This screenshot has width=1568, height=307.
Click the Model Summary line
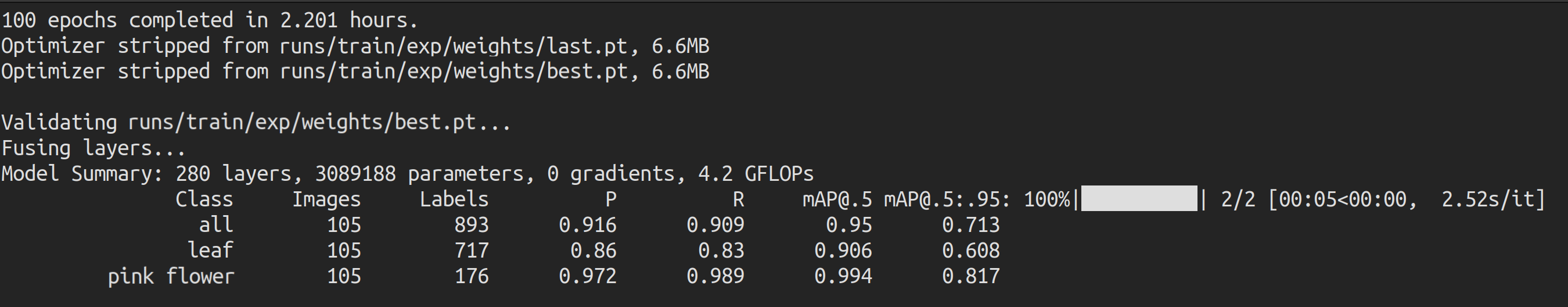408,174
